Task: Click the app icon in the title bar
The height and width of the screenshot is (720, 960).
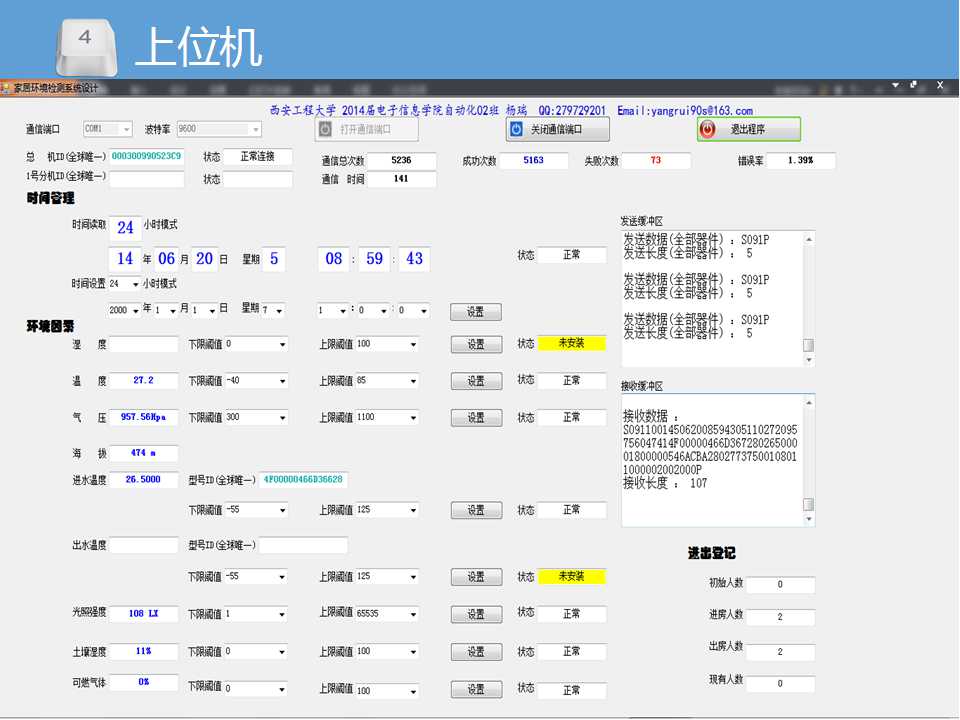Action: (6, 88)
